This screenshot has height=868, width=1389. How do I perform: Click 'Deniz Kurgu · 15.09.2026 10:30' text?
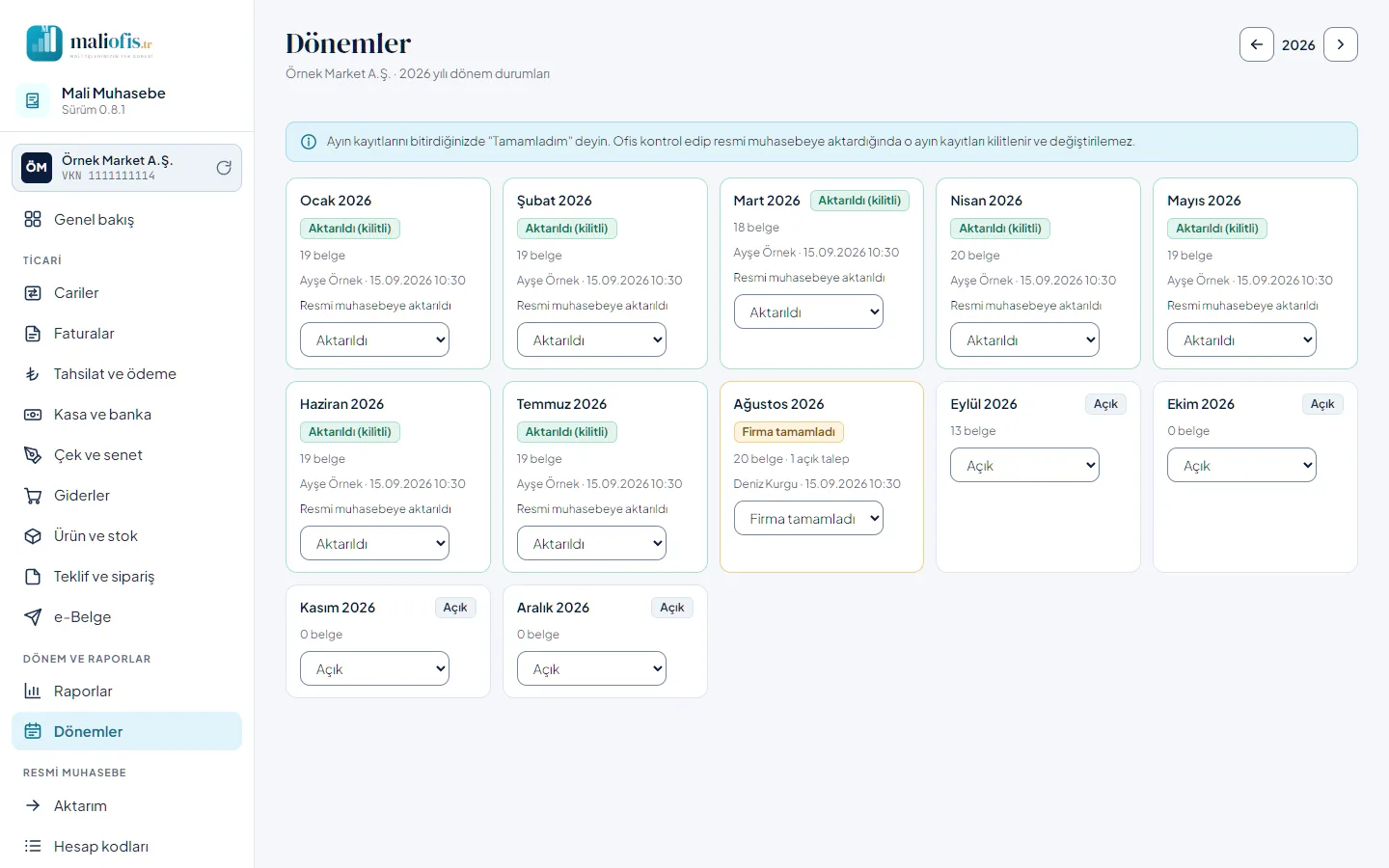pyautogui.click(x=817, y=484)
